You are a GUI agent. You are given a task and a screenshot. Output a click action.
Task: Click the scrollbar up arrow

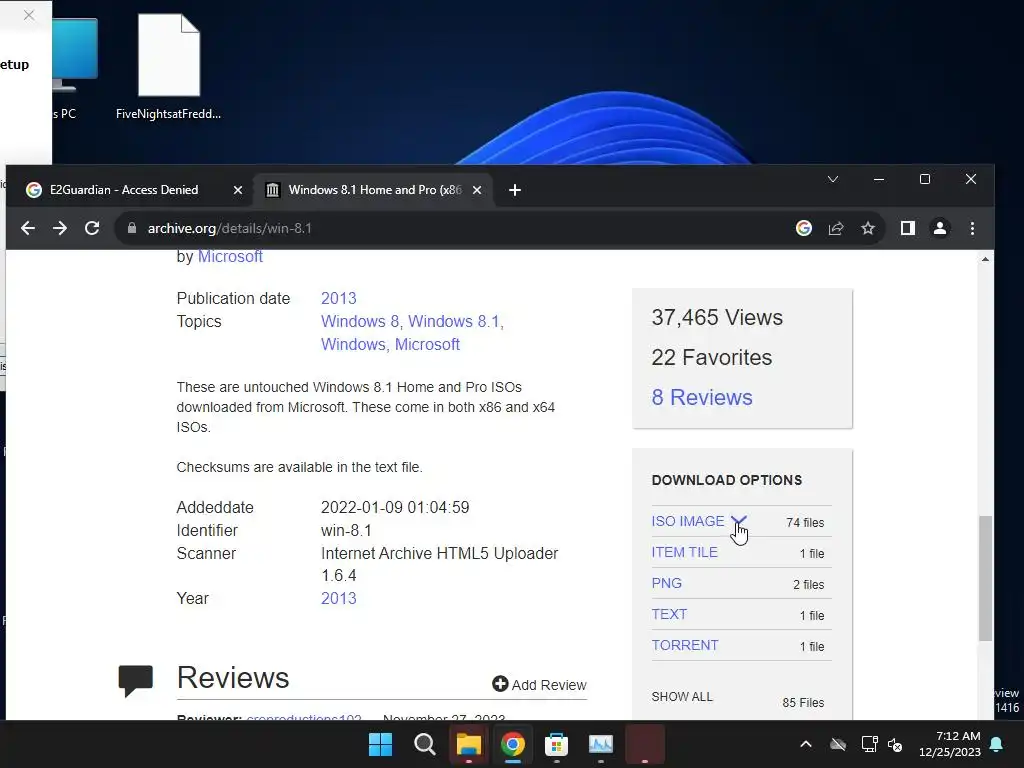[x=985, y=259]
